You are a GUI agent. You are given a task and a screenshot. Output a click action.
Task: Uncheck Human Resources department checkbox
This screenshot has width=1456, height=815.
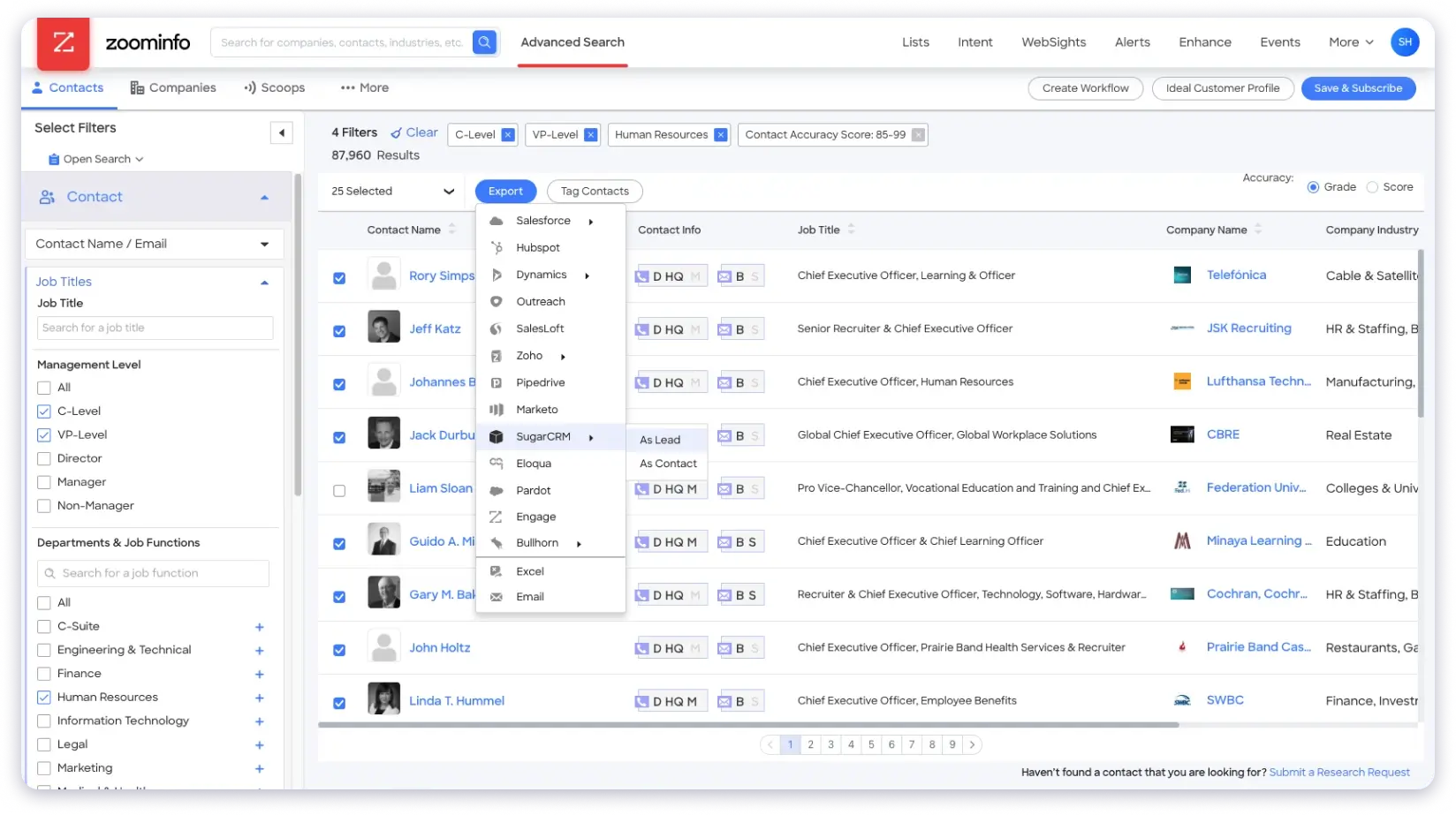tap(44, 698)
